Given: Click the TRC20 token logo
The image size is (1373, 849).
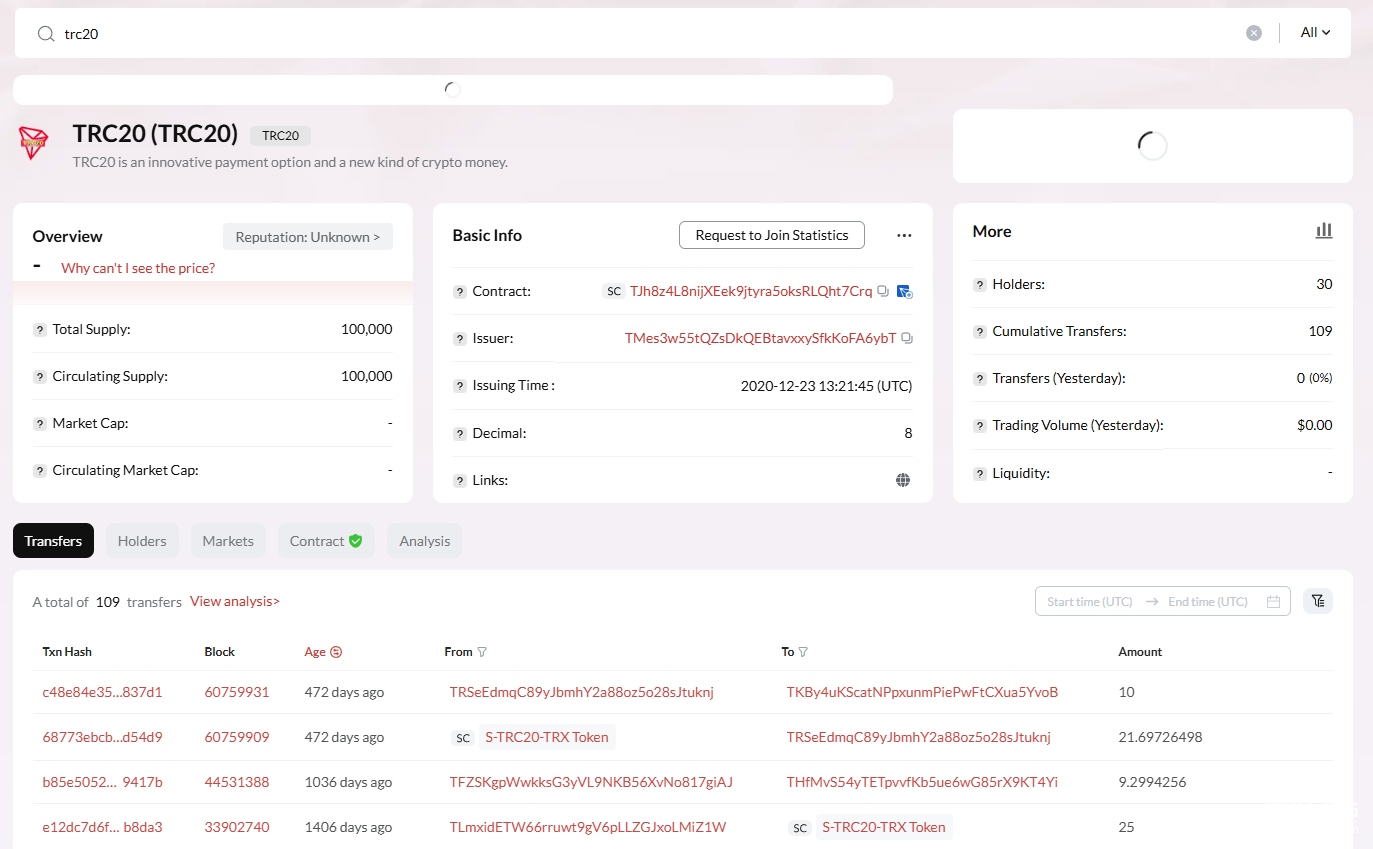Looking at the screenshot, I should click(34, 143).
